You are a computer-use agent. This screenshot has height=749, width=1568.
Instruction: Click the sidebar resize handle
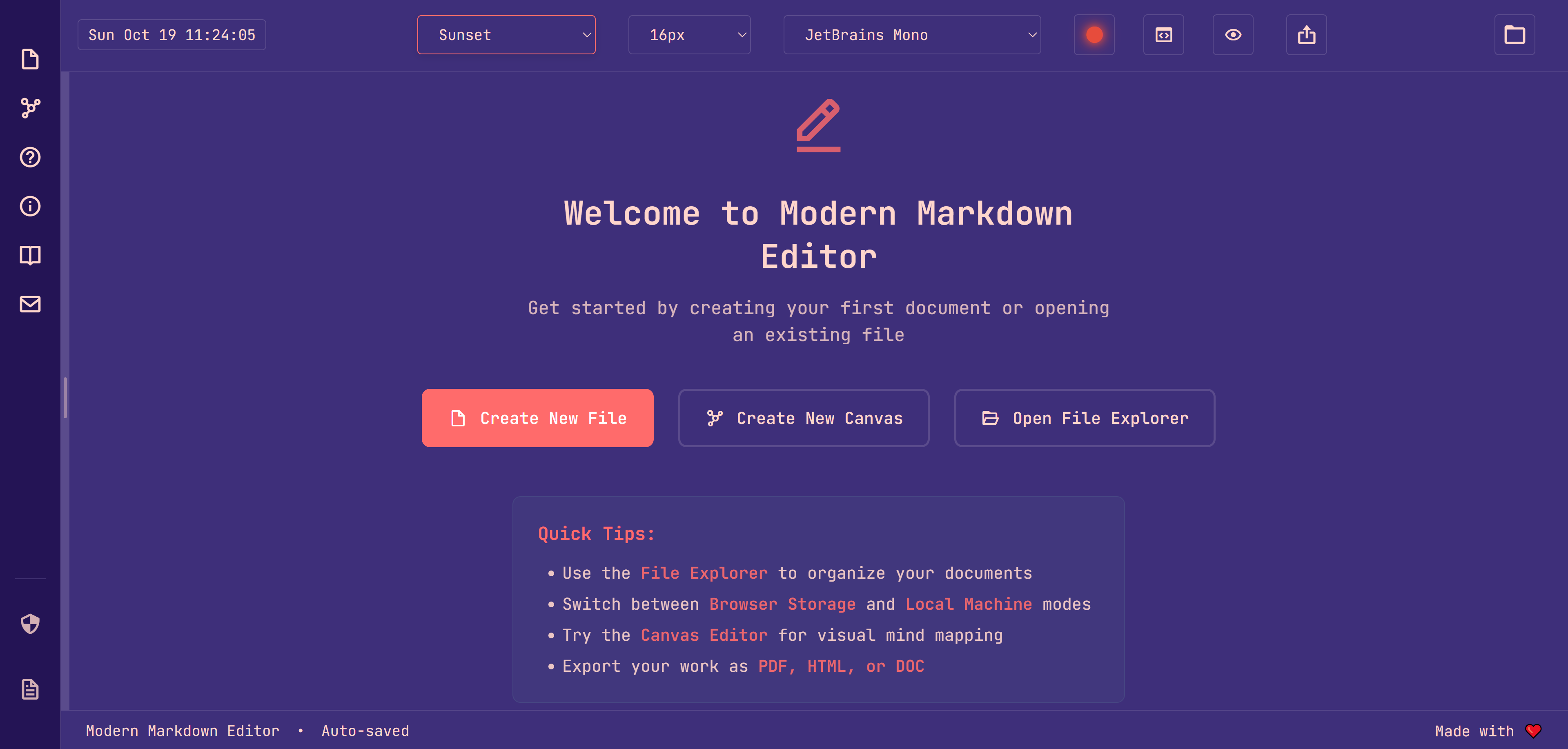65,398
